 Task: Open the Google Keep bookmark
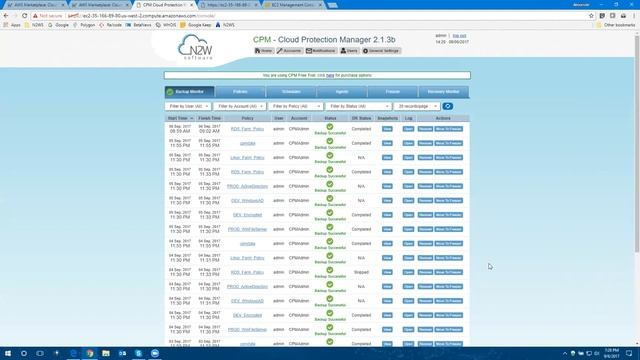196,25
